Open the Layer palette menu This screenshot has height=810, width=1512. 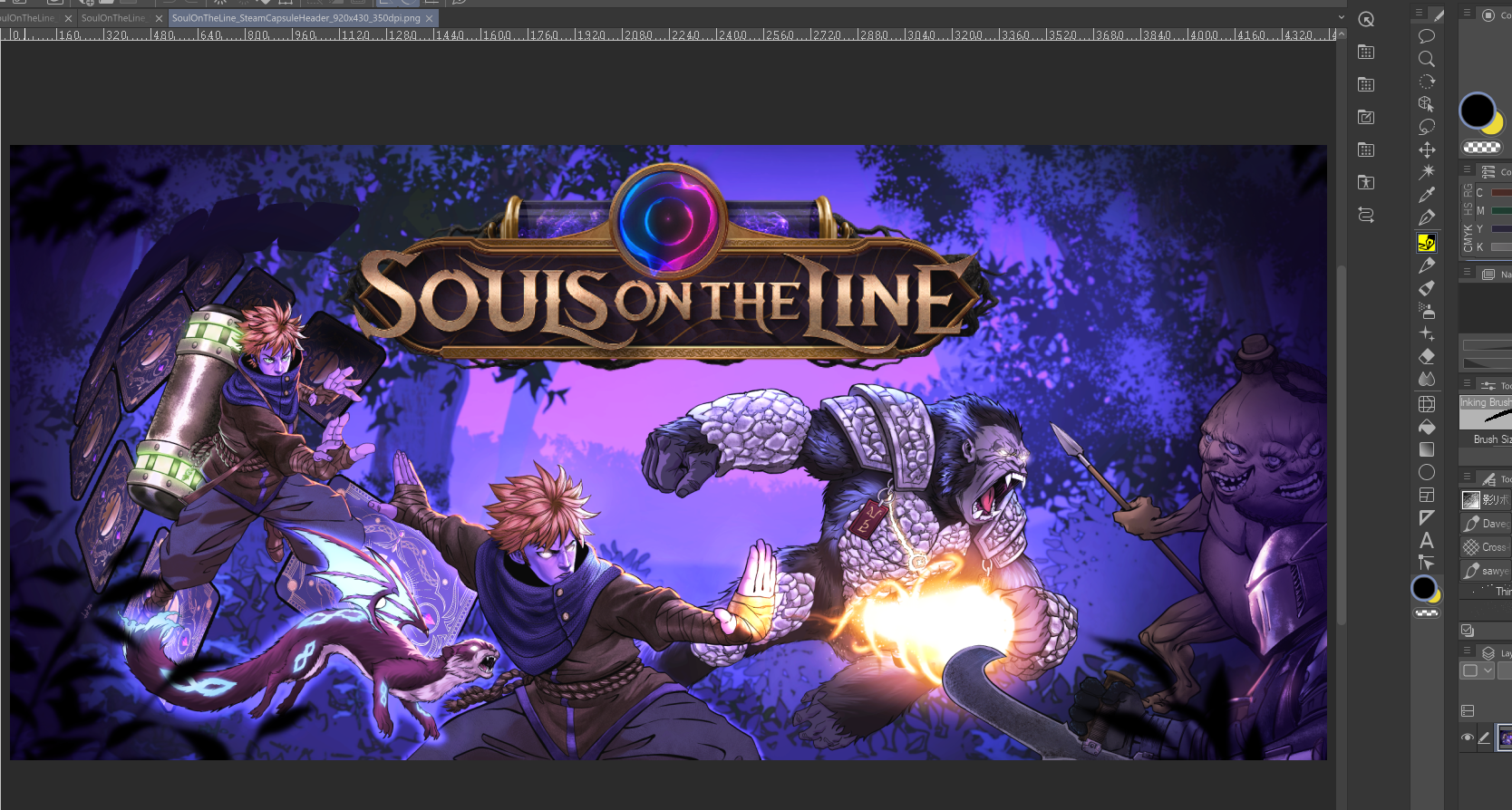coord(1467,651)
